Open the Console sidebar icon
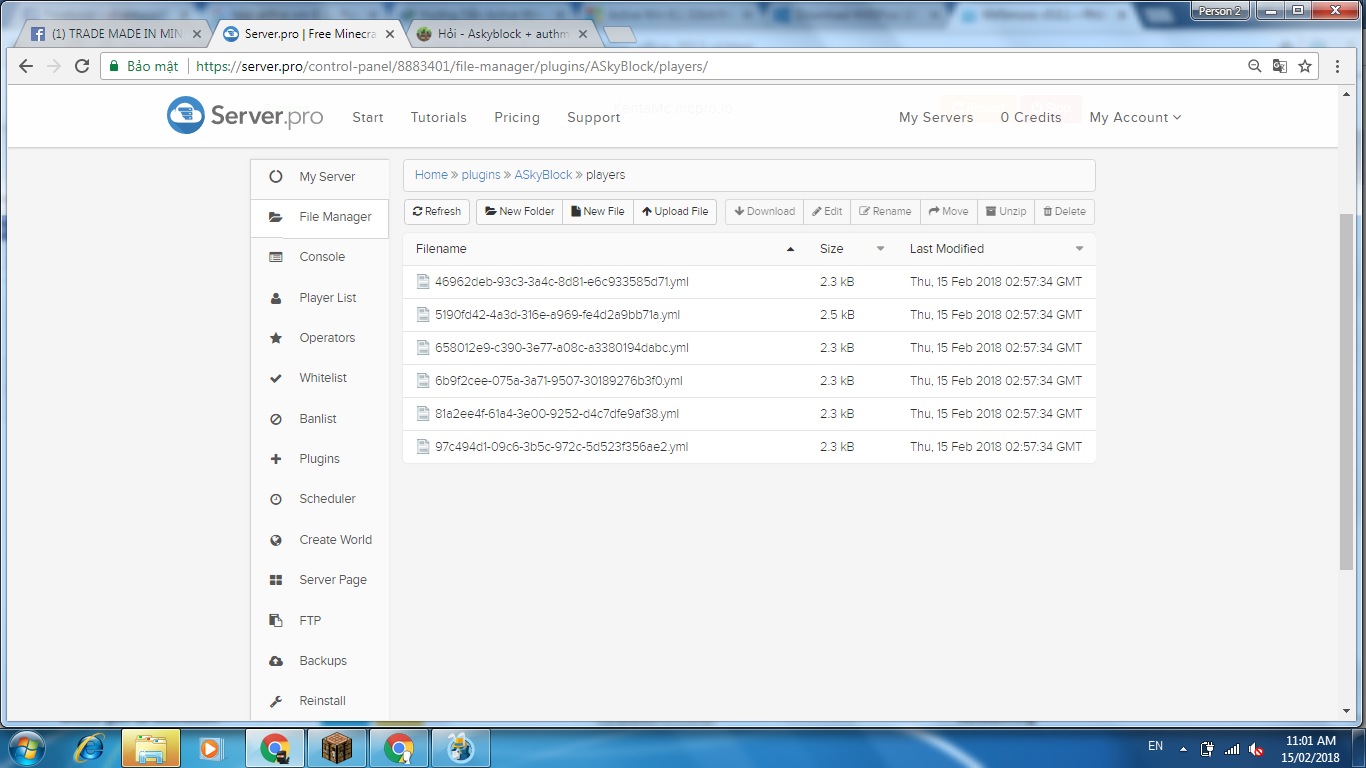The height and width of the screenshot is (768, 1366). click(x=276, y=257)
